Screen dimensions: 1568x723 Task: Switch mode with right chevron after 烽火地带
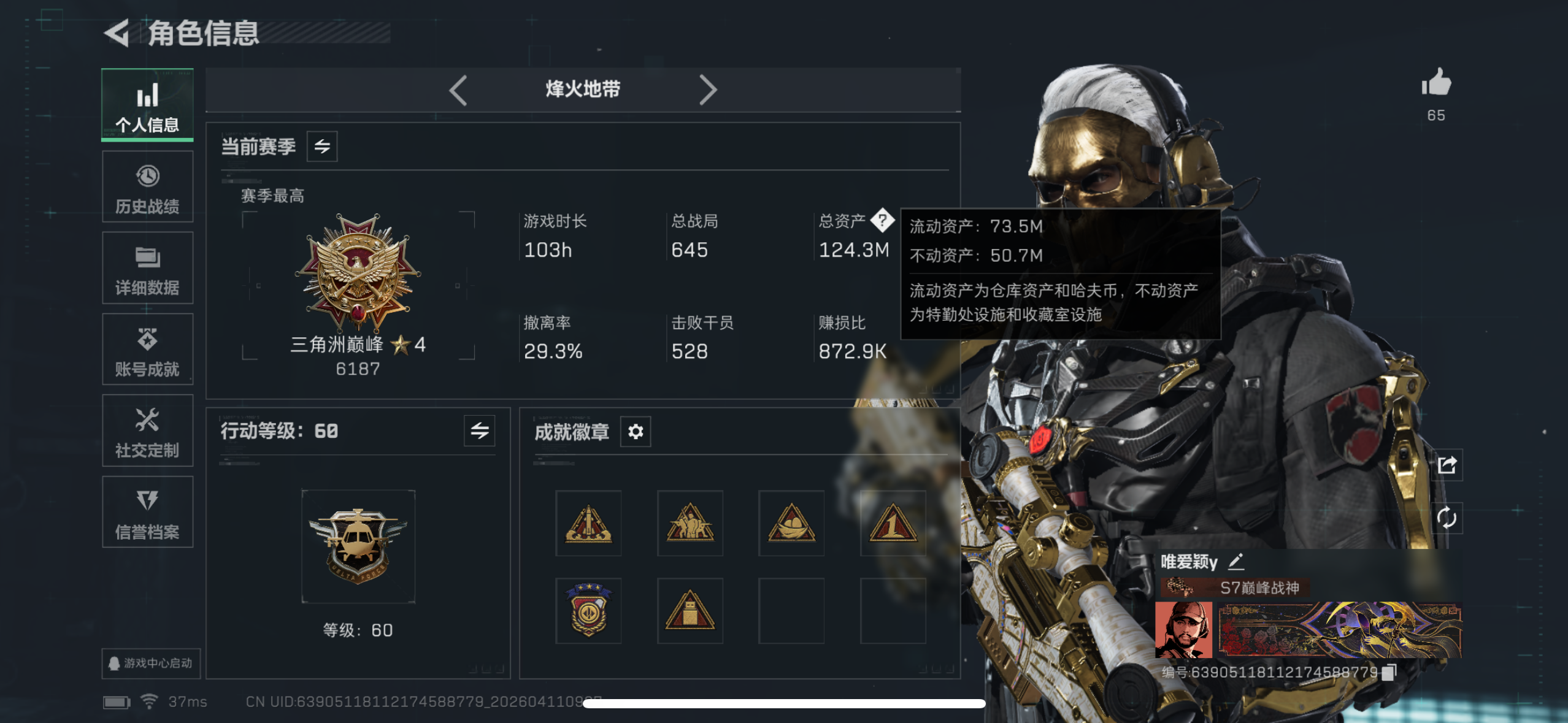click(708, 90)
